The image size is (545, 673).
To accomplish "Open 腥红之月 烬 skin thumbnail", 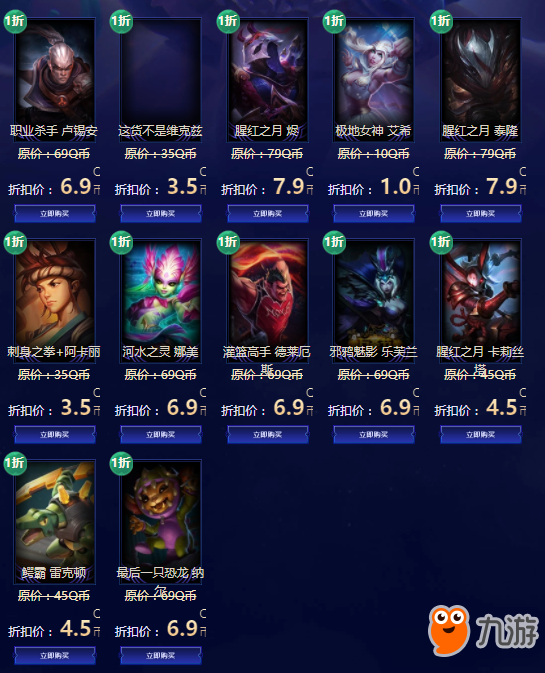I will coord(268,79).
